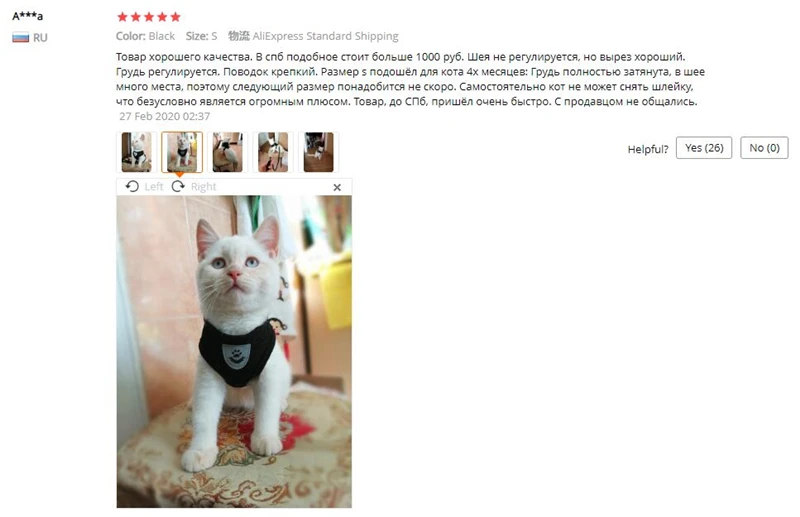
Task: Click the Color: Black label
Action: pos(145,36)
